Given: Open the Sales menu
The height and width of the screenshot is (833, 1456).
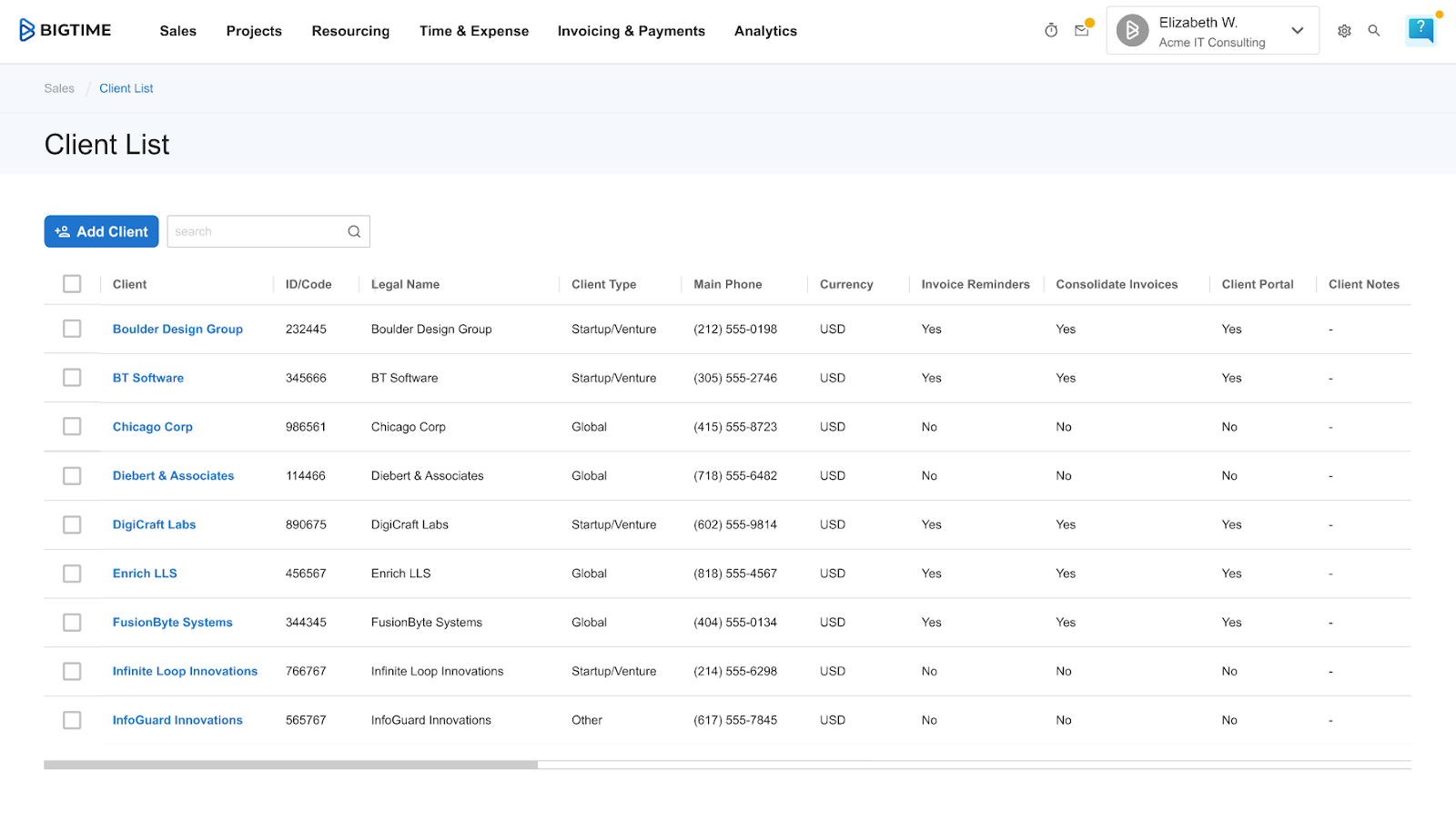Looking at the screenshot, I should point(177,31).
